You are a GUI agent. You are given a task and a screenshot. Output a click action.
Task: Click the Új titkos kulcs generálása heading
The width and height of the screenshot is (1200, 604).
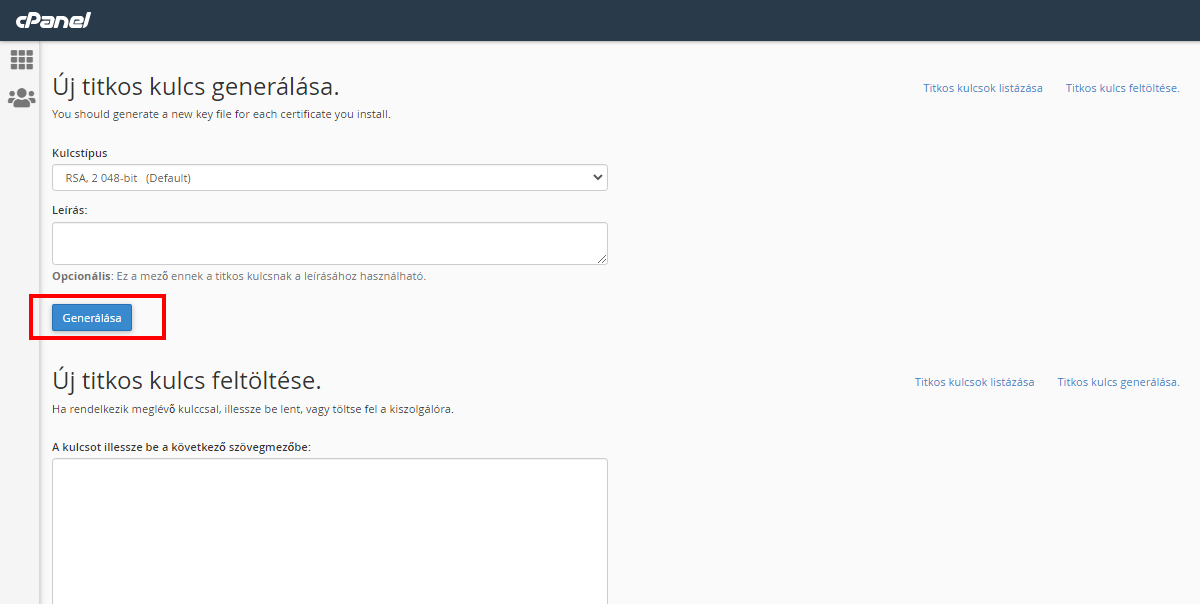click(x=196, y=86)
